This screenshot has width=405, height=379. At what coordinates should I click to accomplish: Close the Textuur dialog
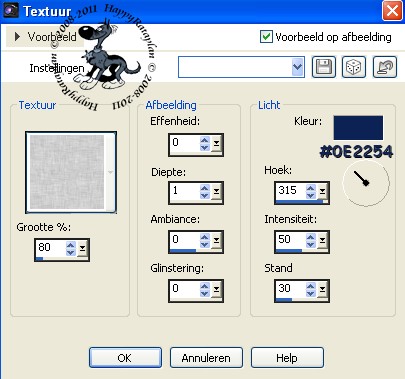[x=392, y=11]
